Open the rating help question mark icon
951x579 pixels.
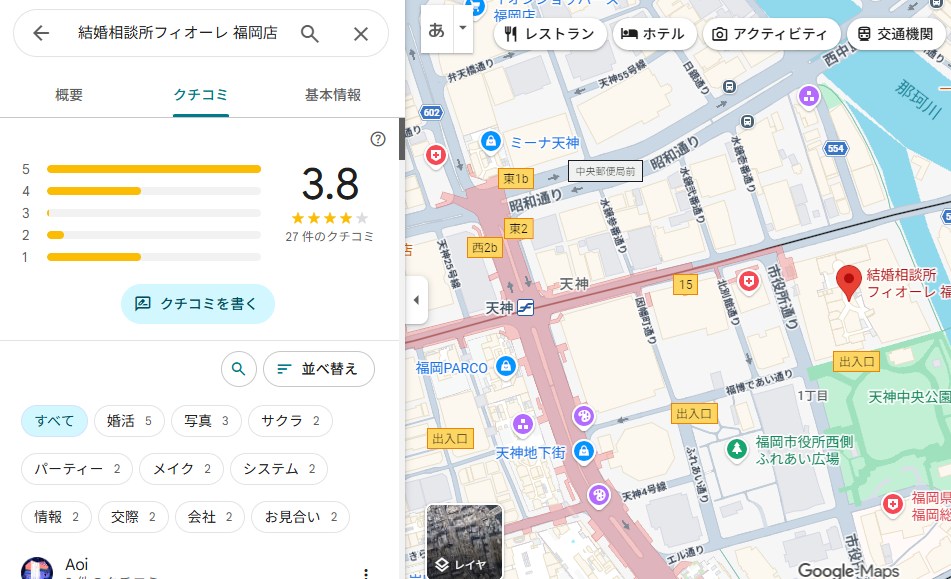point(378,139)
